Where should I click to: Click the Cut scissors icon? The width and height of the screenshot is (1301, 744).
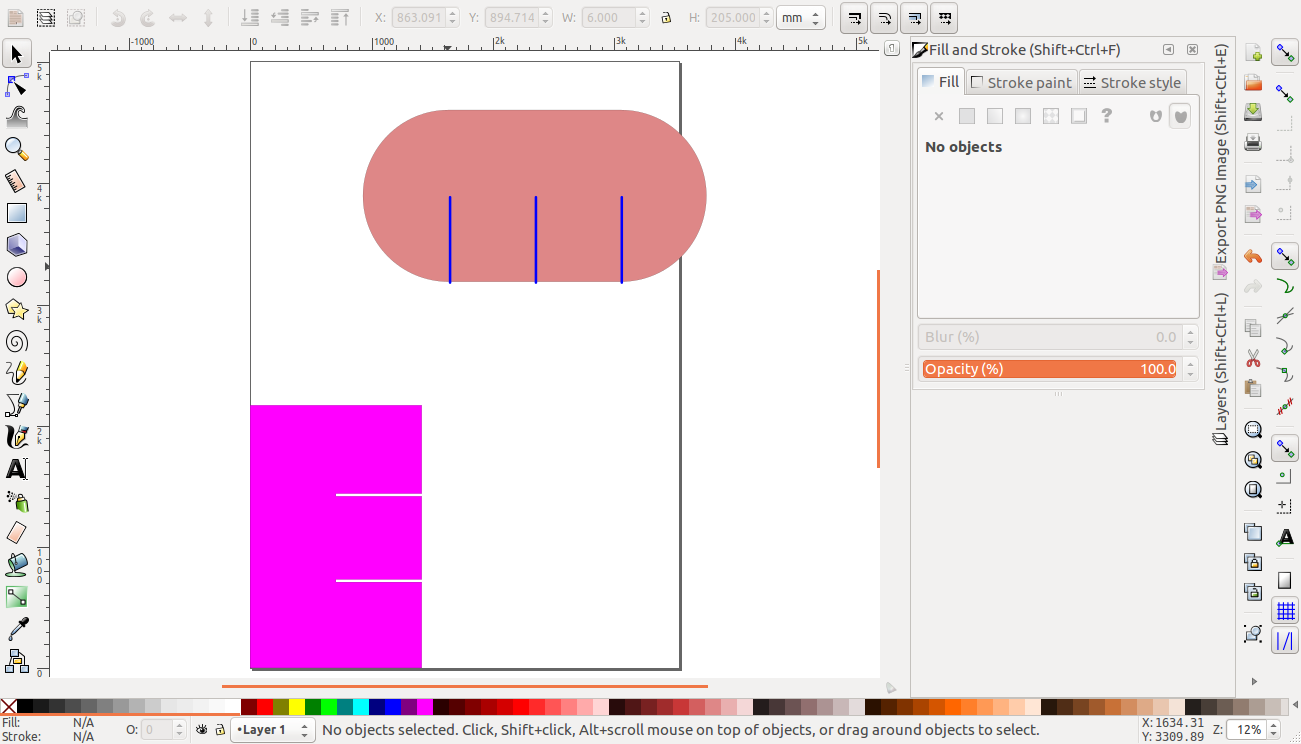point(1253,357)
